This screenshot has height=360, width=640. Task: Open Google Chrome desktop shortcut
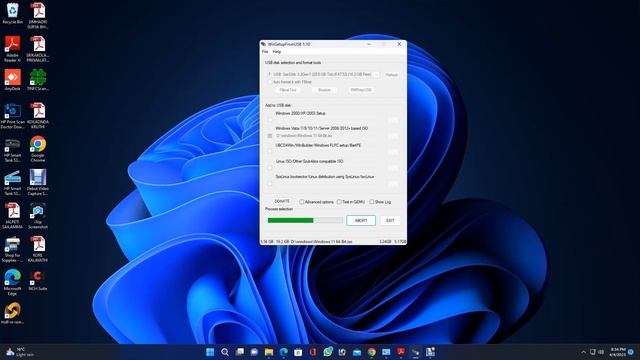38,149
